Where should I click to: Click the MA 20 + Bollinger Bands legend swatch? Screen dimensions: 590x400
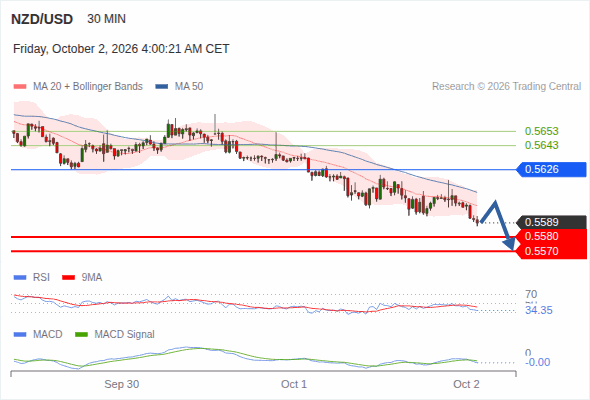tap(20, 87)
